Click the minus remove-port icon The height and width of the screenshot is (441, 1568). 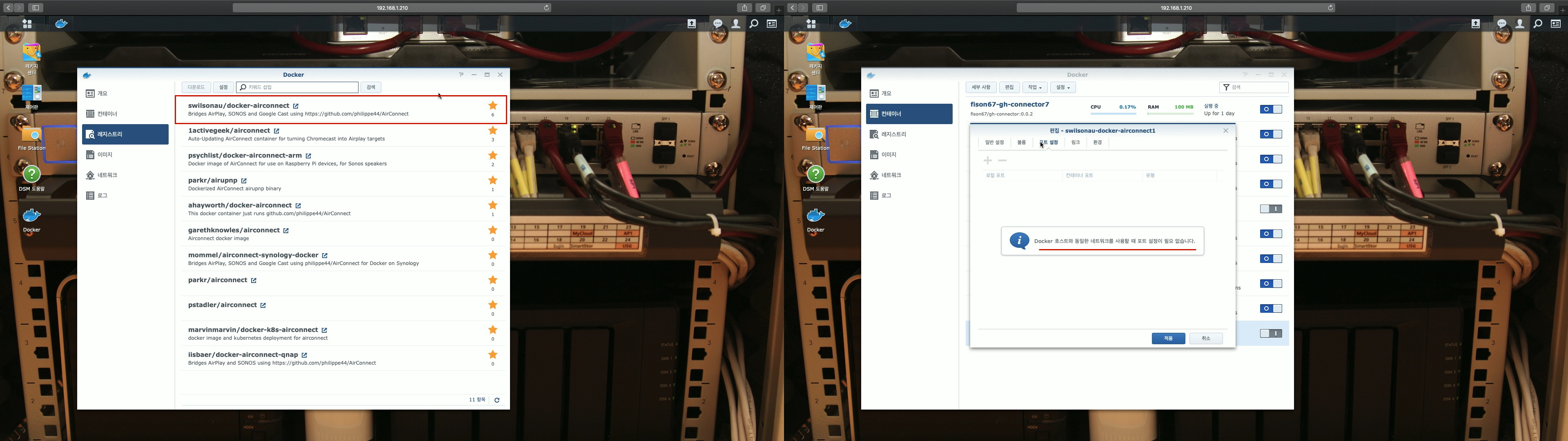[x=1002, y=160]
